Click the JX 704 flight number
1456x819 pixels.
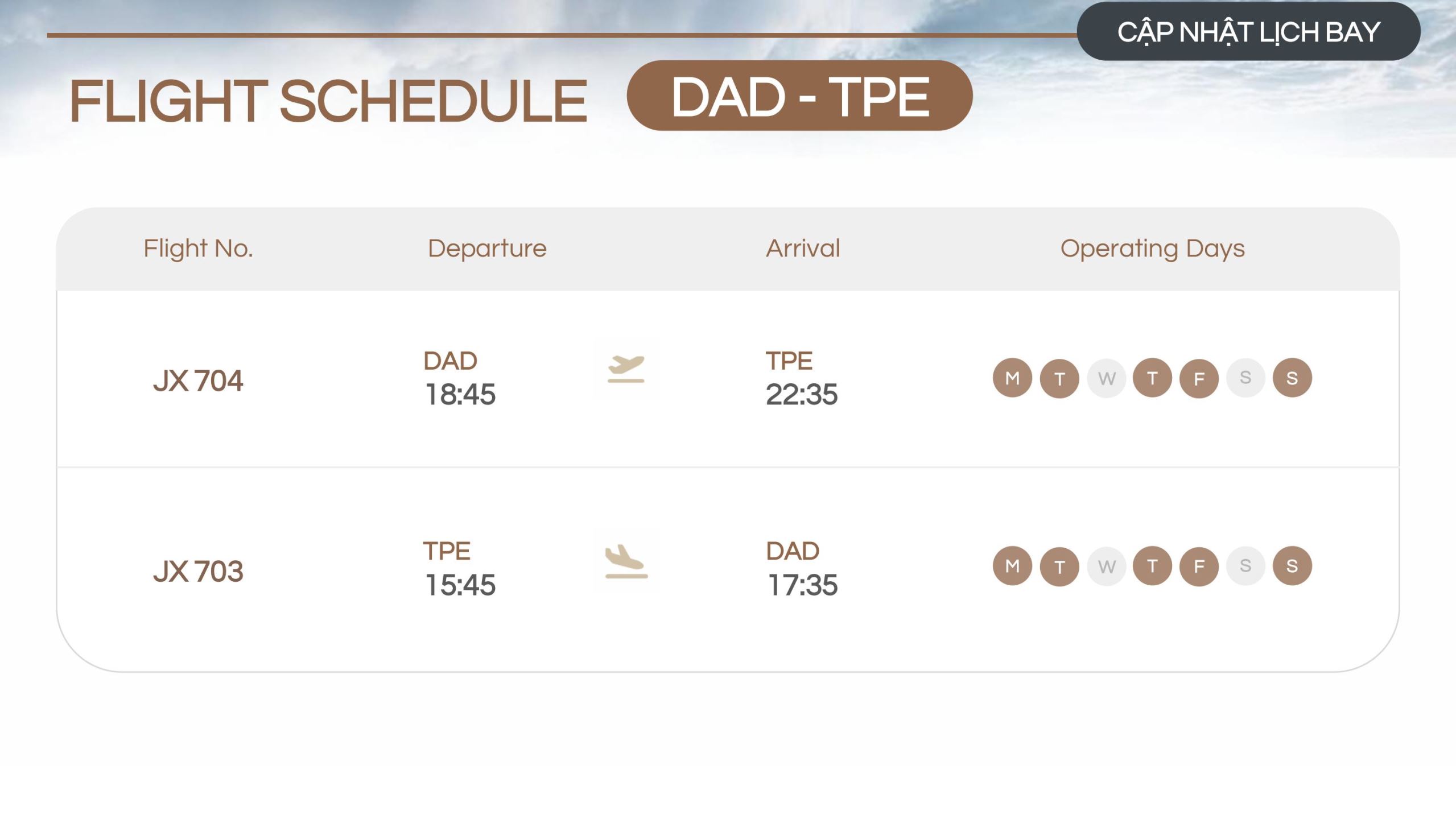click(198, 380)
